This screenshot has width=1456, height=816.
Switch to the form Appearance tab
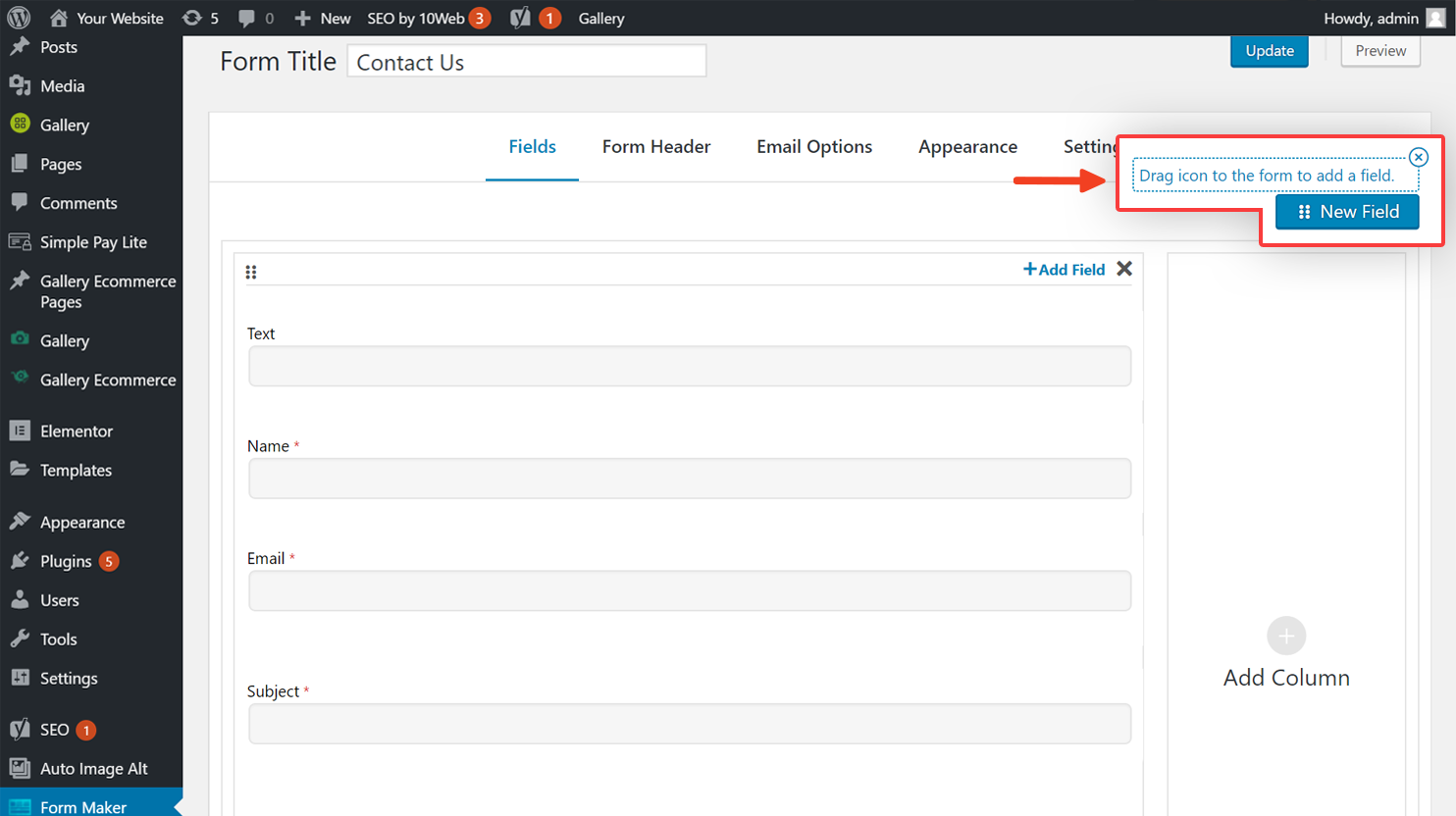tap(967, 147)
